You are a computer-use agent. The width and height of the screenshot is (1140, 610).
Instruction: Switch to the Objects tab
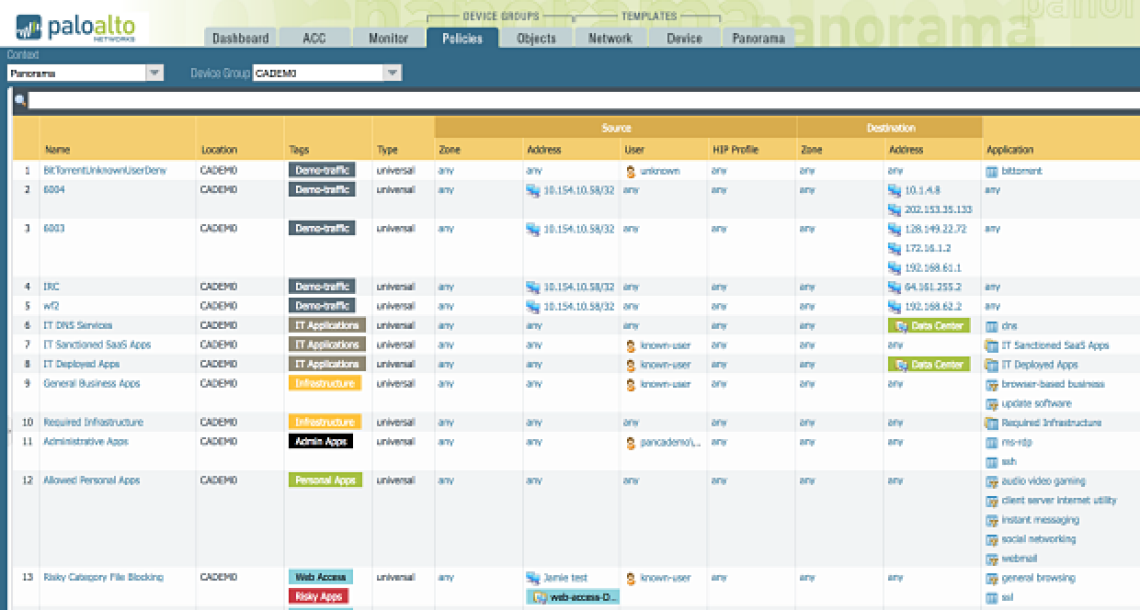tap(536, 38)
